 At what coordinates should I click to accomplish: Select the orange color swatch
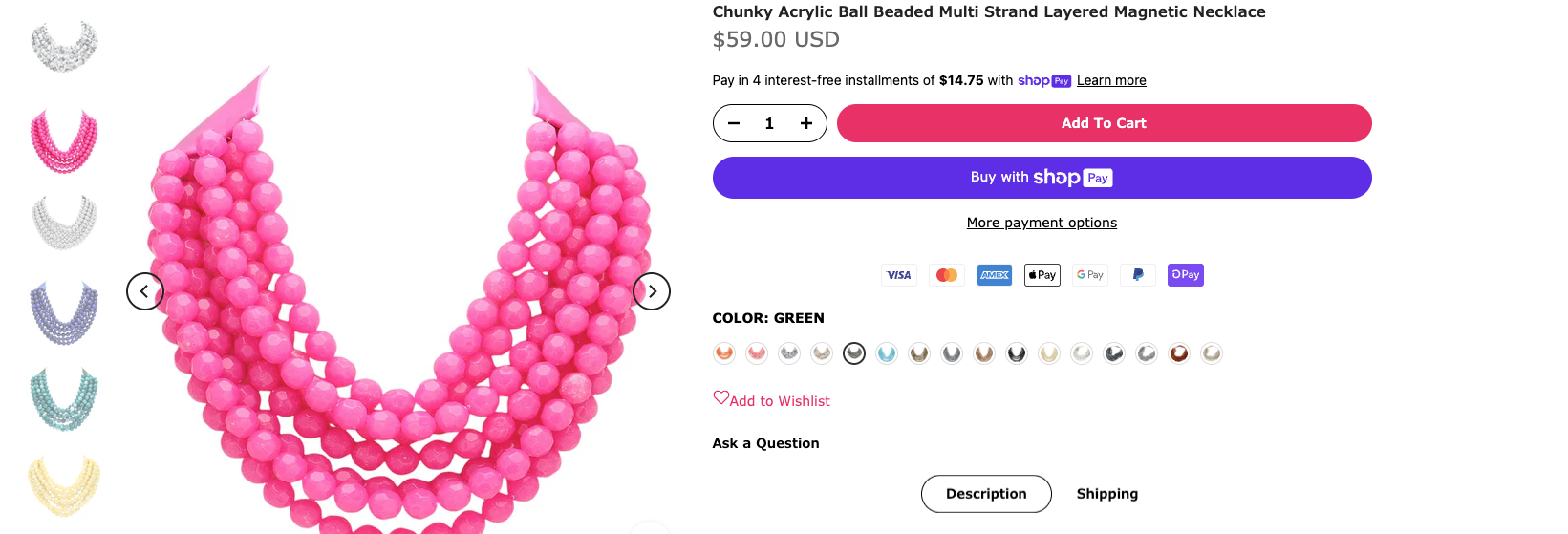tap(724, 353)
